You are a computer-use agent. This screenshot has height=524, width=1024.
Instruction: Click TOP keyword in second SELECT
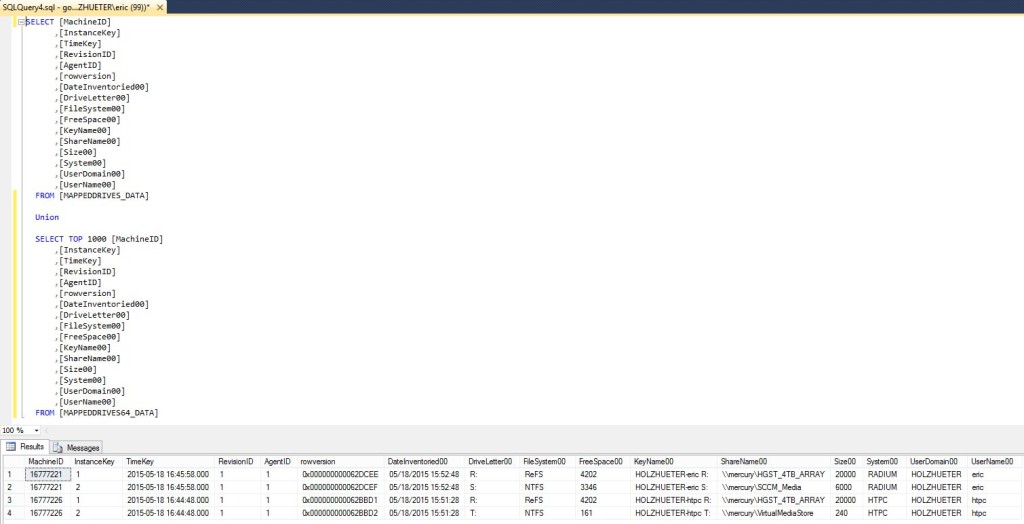75,239
